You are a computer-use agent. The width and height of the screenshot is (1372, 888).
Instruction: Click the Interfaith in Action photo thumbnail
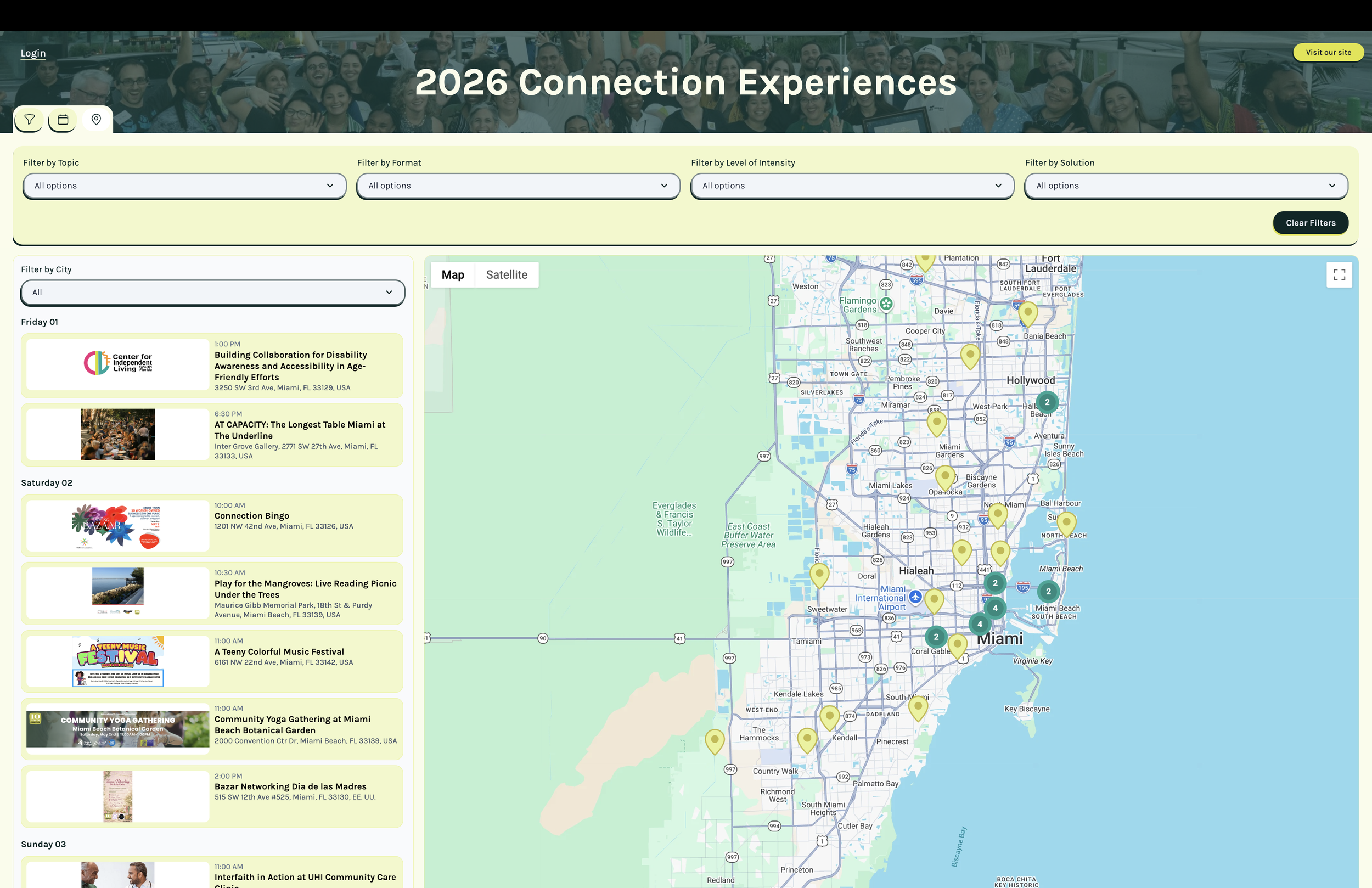pyautogui.click(x=117, y=875)
